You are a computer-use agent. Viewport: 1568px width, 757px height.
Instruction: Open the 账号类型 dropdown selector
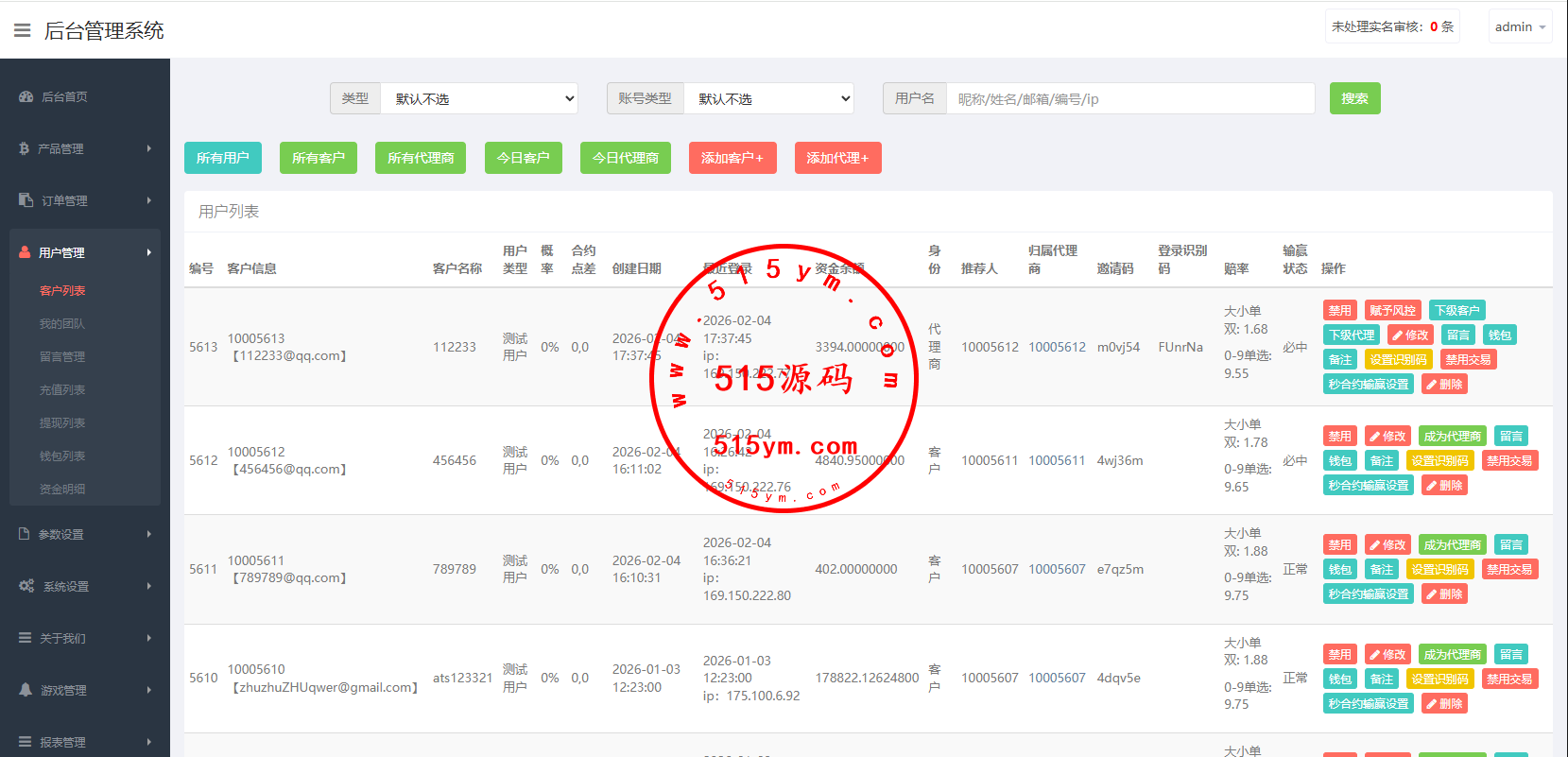768,99
